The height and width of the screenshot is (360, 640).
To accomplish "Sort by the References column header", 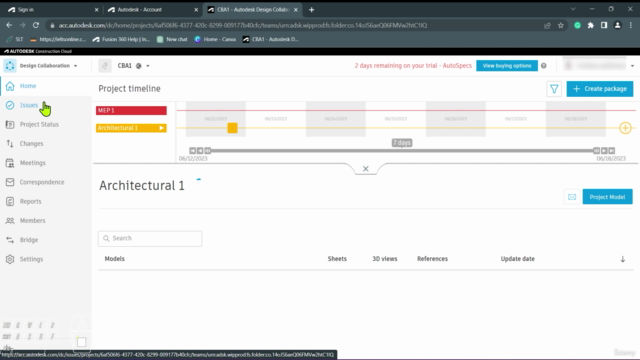I will (x=432, y=259).
